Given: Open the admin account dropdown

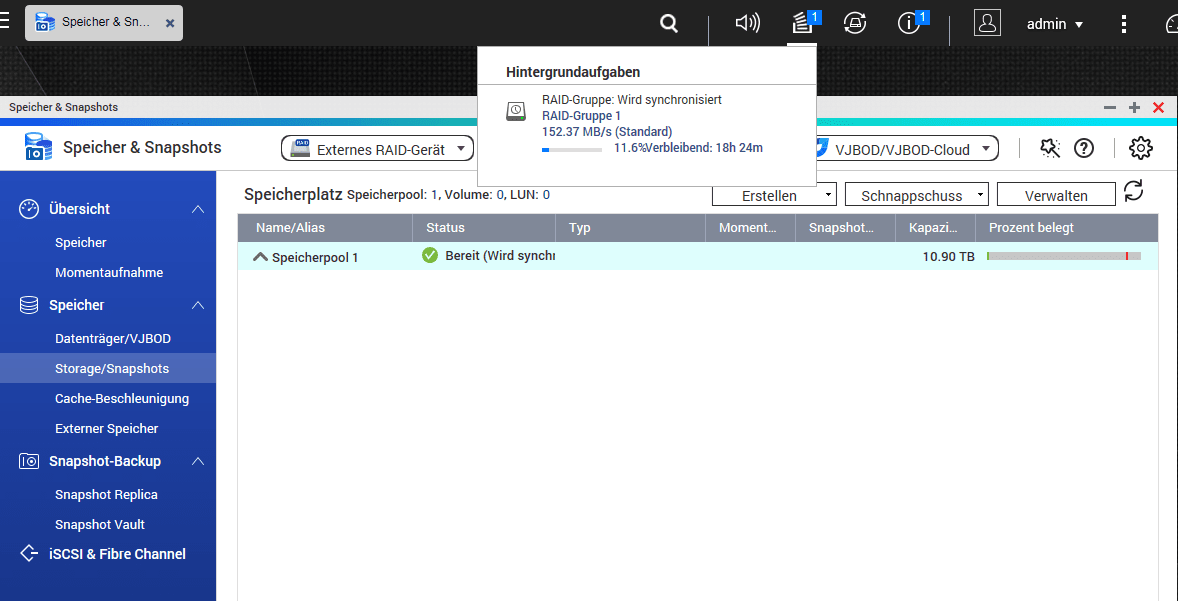Looking at the screenshot, I should 1055,24.
